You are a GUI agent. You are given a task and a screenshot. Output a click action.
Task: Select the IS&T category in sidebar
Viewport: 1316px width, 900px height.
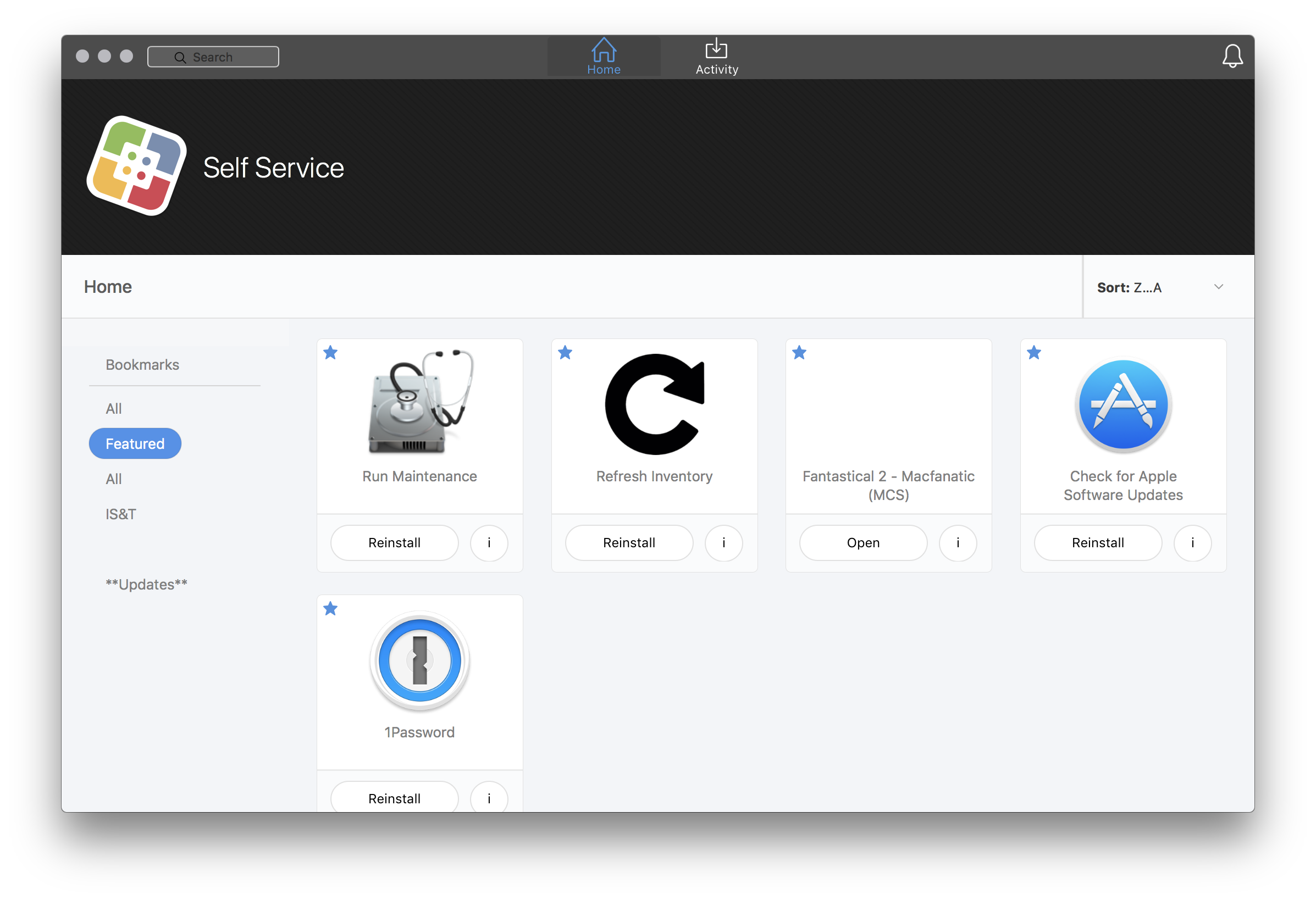[120, 514]
